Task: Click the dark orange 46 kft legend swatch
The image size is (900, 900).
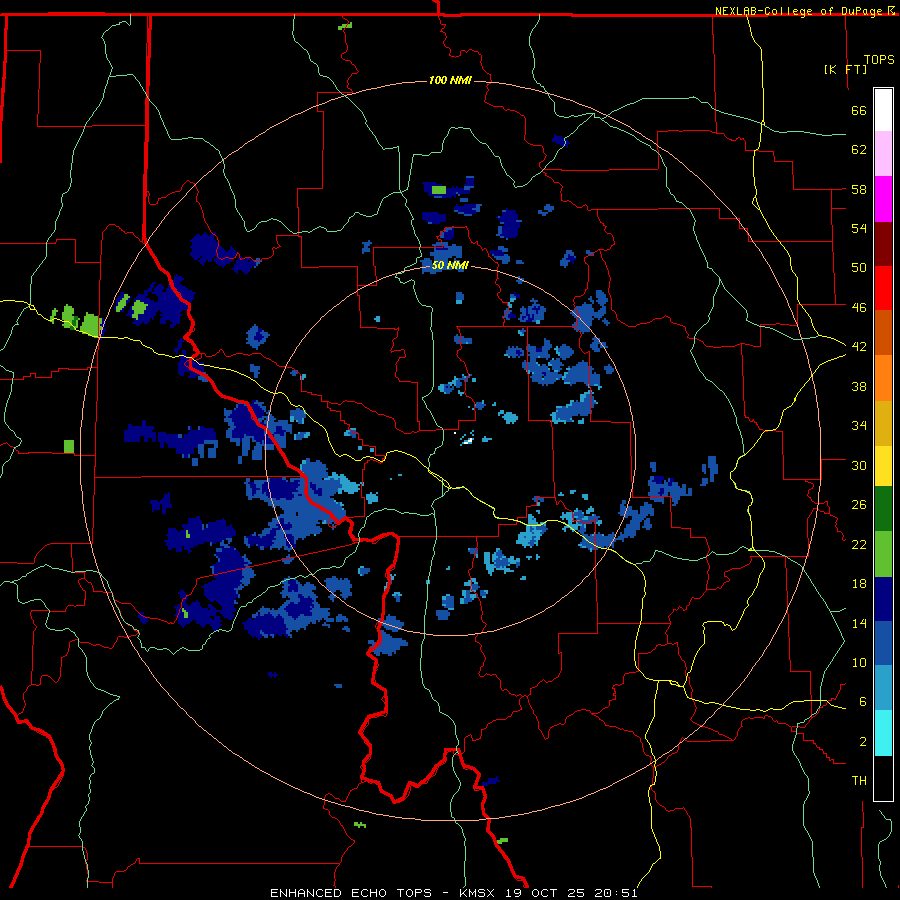Action: click(883, 332)
